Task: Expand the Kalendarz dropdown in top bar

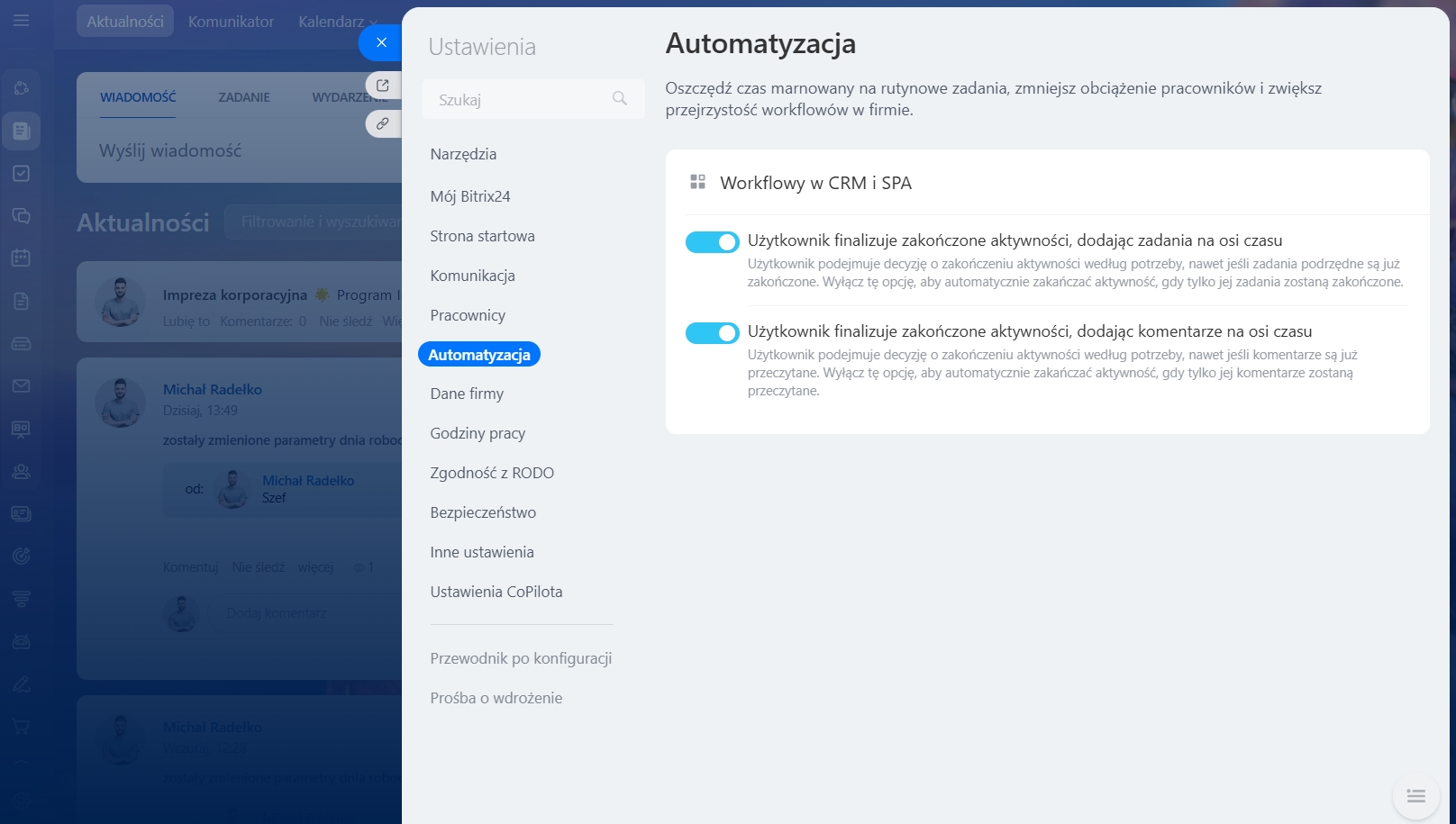Action: [x=338, y=22]
